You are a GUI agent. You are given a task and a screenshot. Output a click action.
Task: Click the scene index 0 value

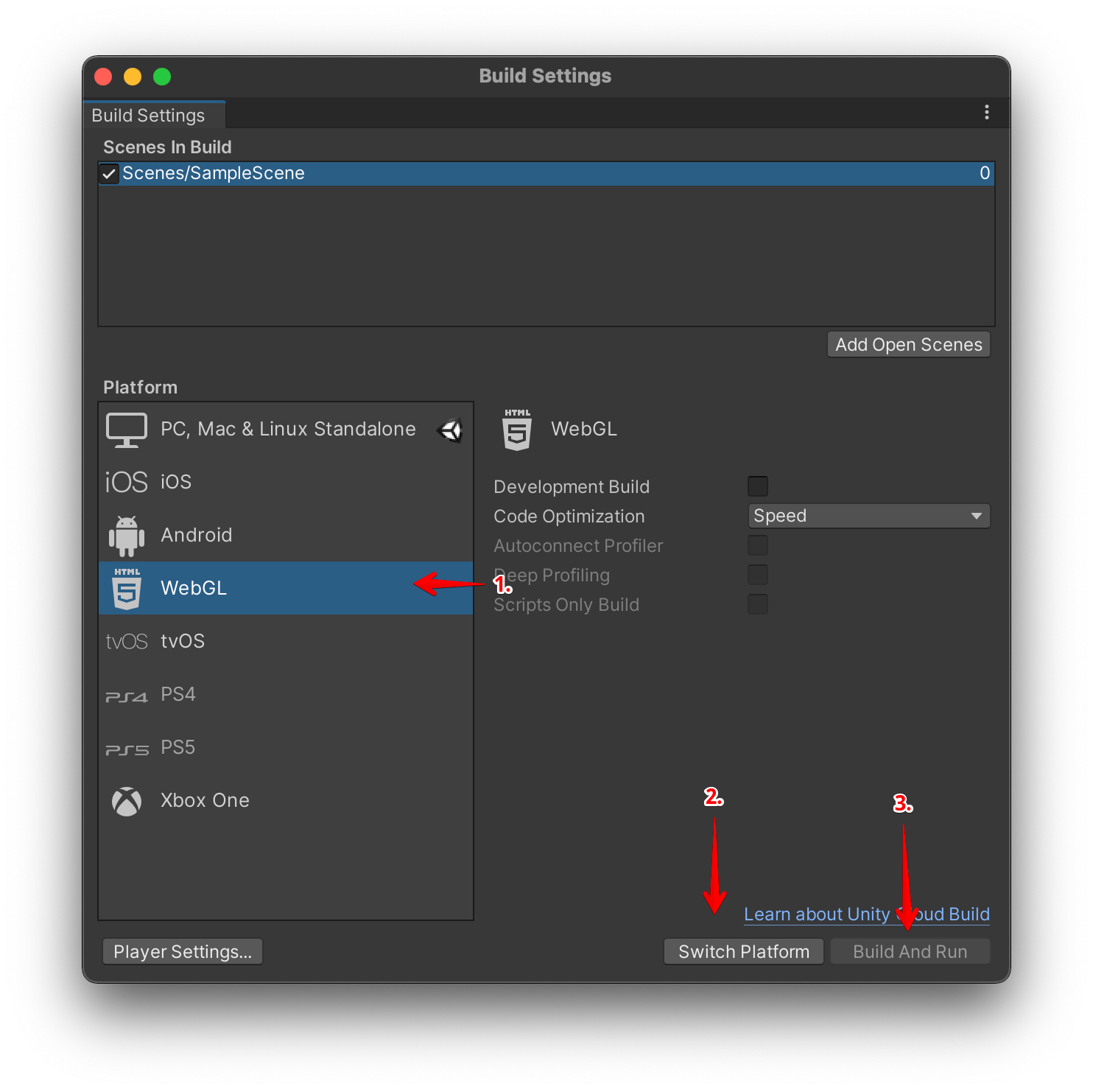pos(985,173)
